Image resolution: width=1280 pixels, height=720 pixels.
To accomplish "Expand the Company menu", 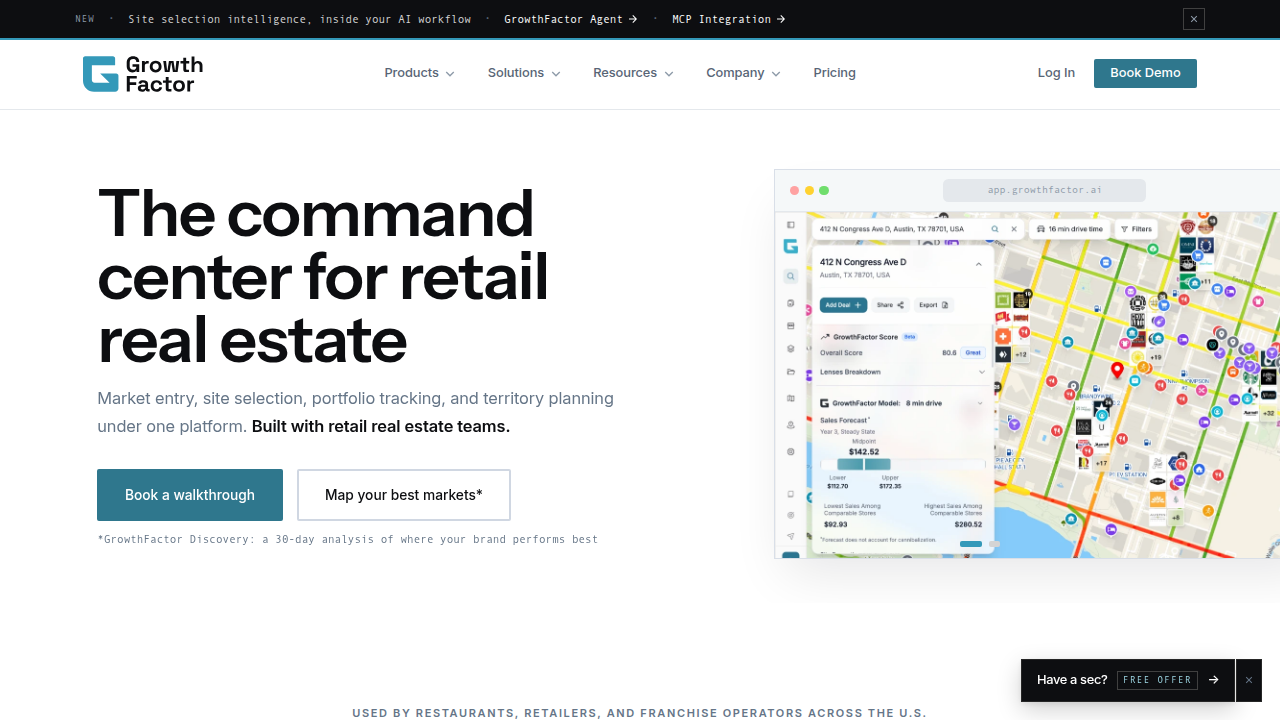I will pos(743,73).
